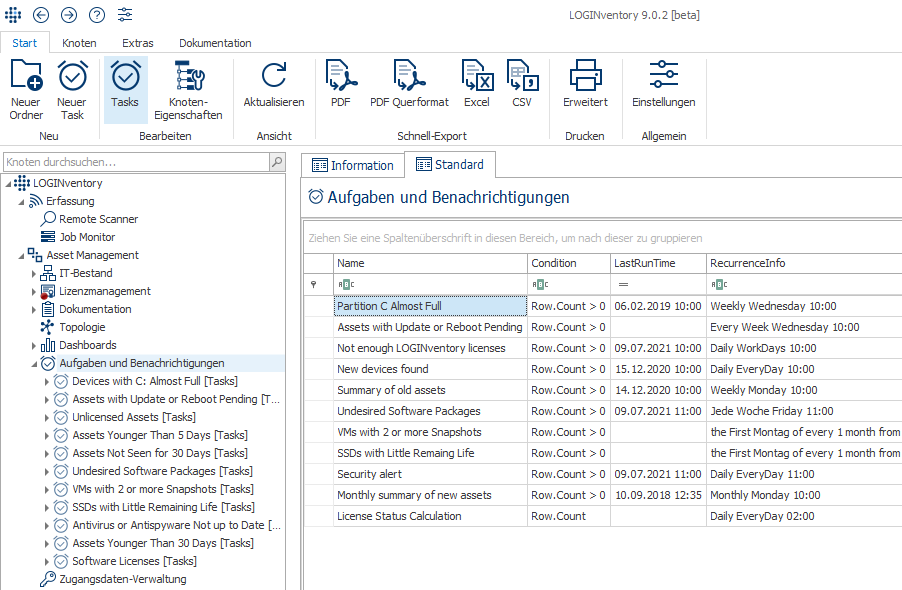The height and width of the screenshot is (590, 902).
Task: Go back with the back arrow
Action: tap(41, 15)
